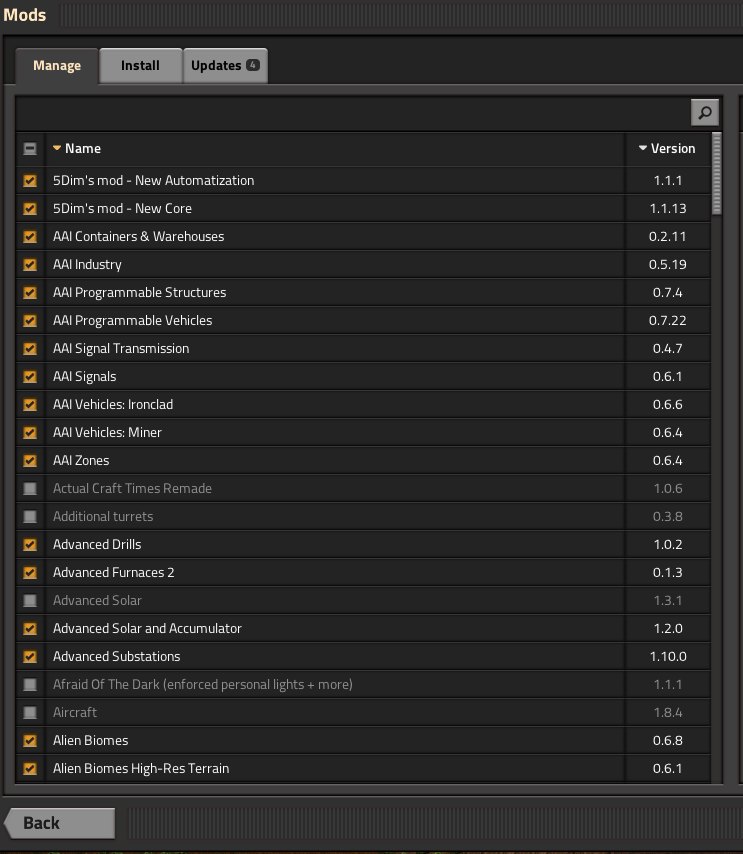This screenshot has width=743, height=854.
Task: Uncheck Advanced Solar and Accumulator
Action: 30,629
